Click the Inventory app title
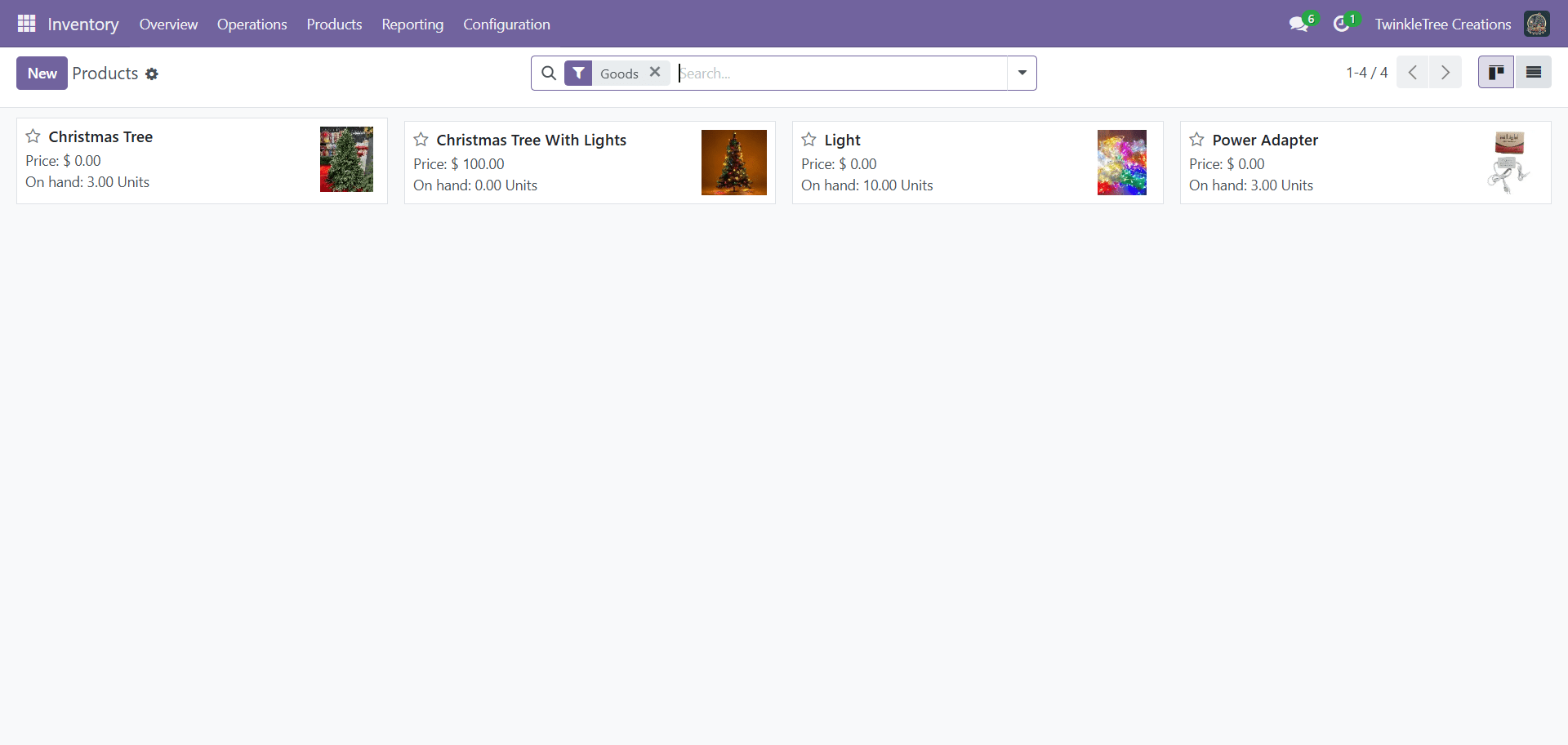This screenshot has width=1568, height=745. coord(83,24)
